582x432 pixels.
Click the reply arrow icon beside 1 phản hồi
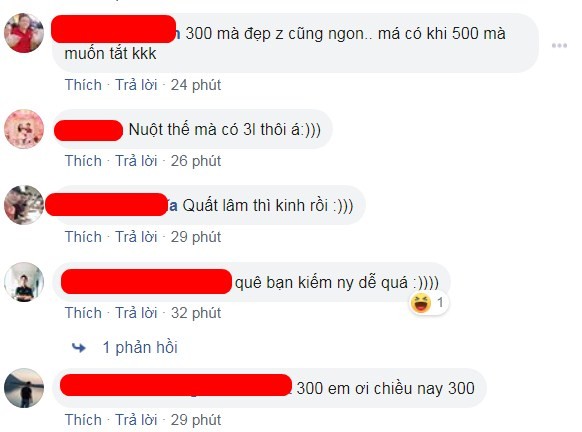click(78, 348)
